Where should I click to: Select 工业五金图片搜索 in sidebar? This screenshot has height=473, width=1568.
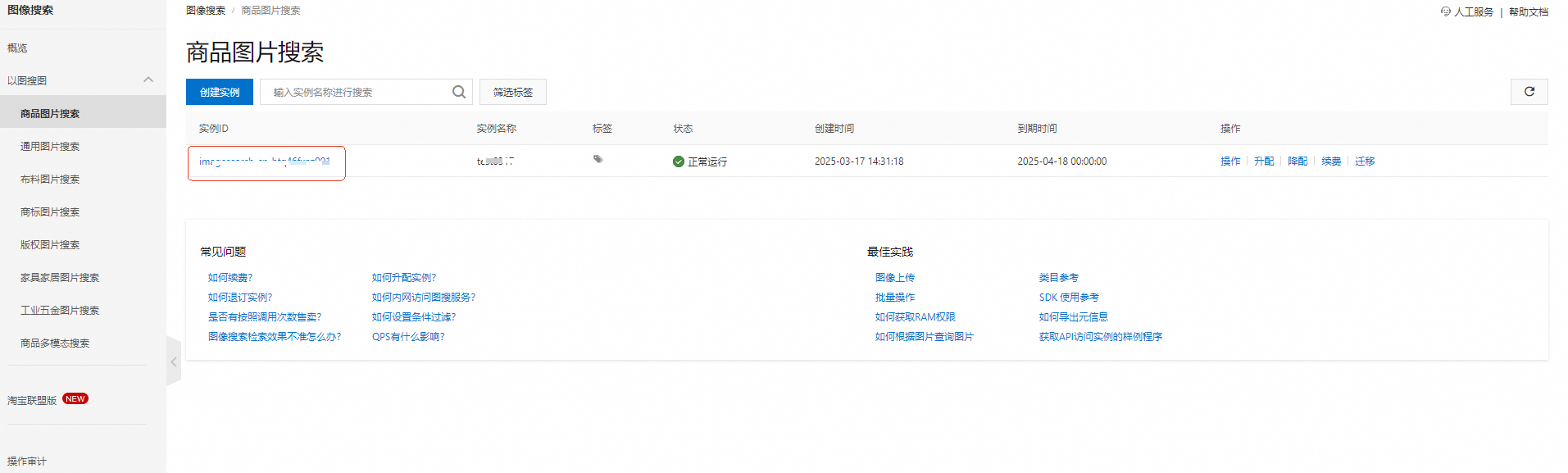(x=60, y=310)
